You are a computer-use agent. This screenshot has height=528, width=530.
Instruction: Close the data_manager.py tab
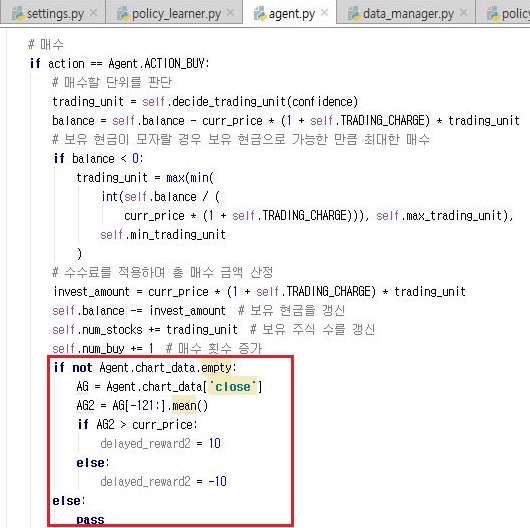[x=464, y=13]
